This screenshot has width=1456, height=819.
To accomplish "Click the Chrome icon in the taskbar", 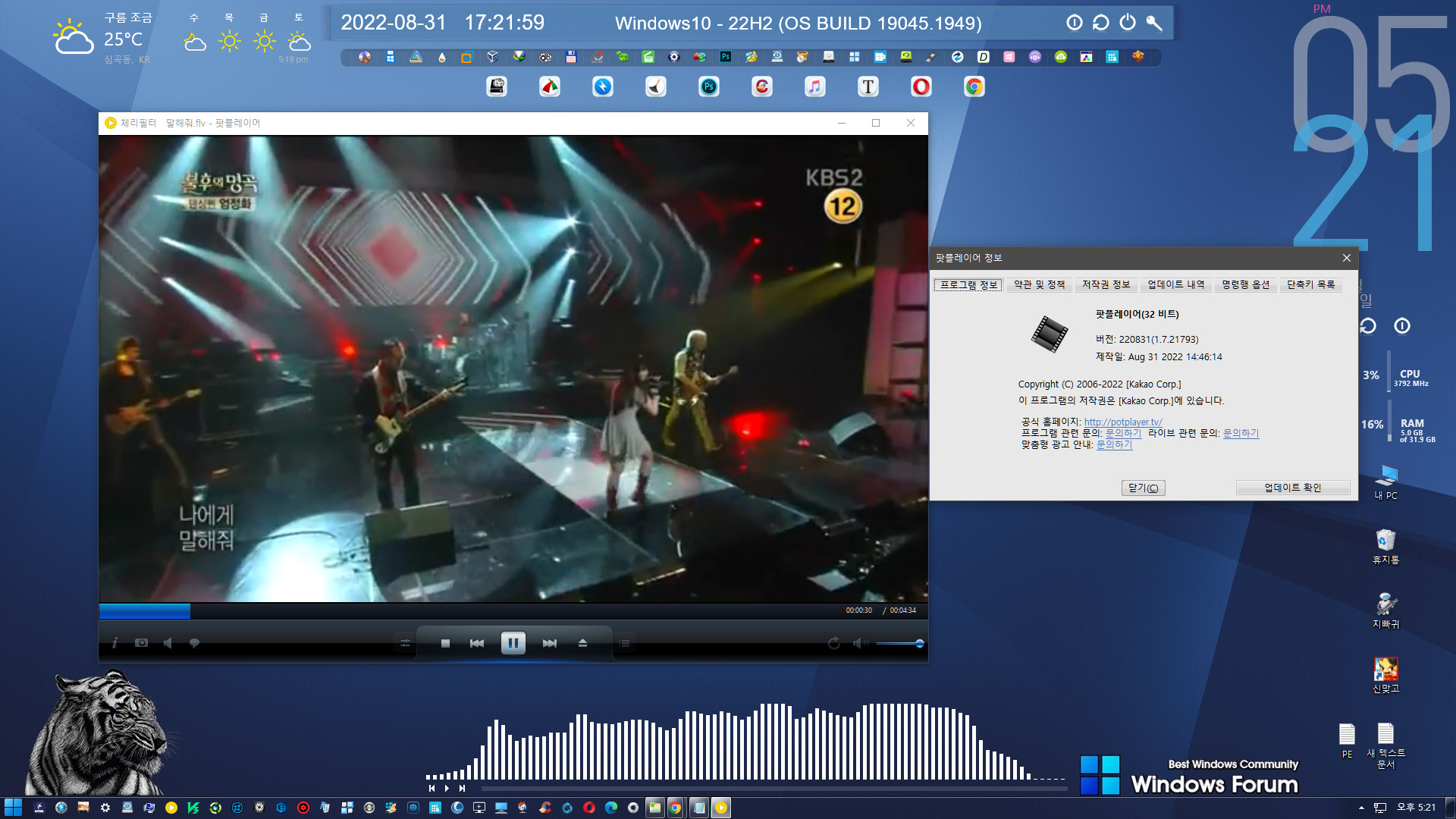I will click(x=675, y=808).
